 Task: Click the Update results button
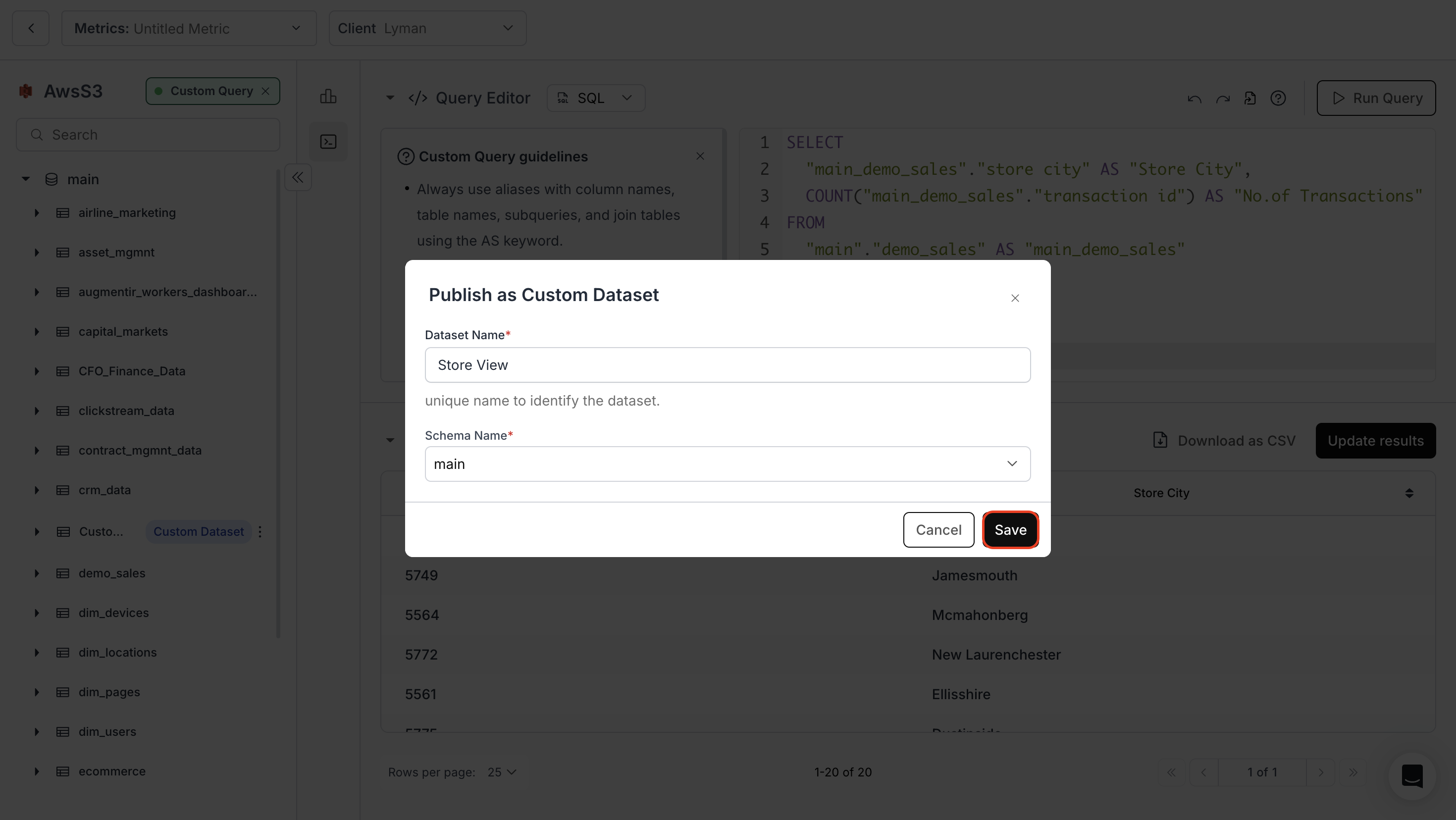1375,440
